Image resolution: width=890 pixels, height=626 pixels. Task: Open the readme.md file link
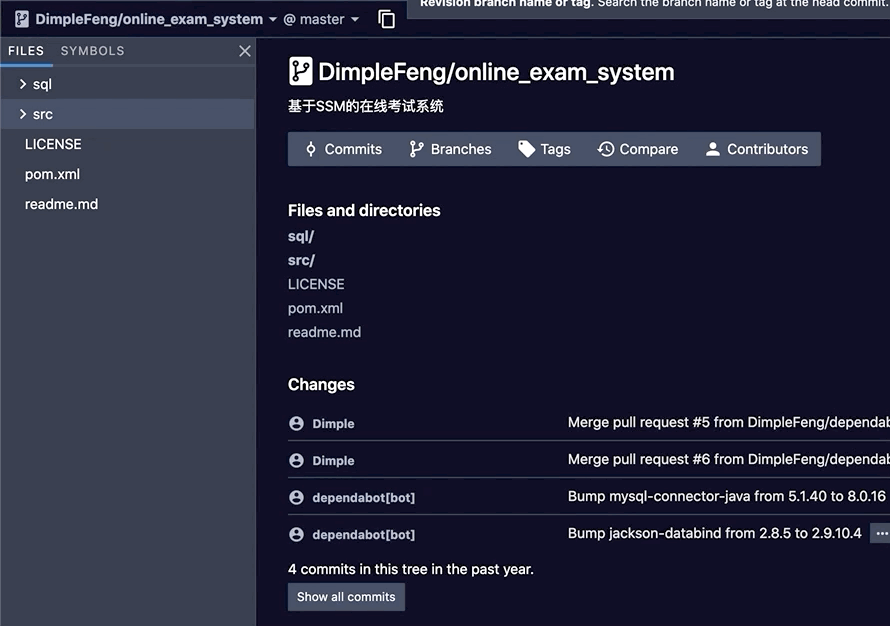[x=324, y=331]
